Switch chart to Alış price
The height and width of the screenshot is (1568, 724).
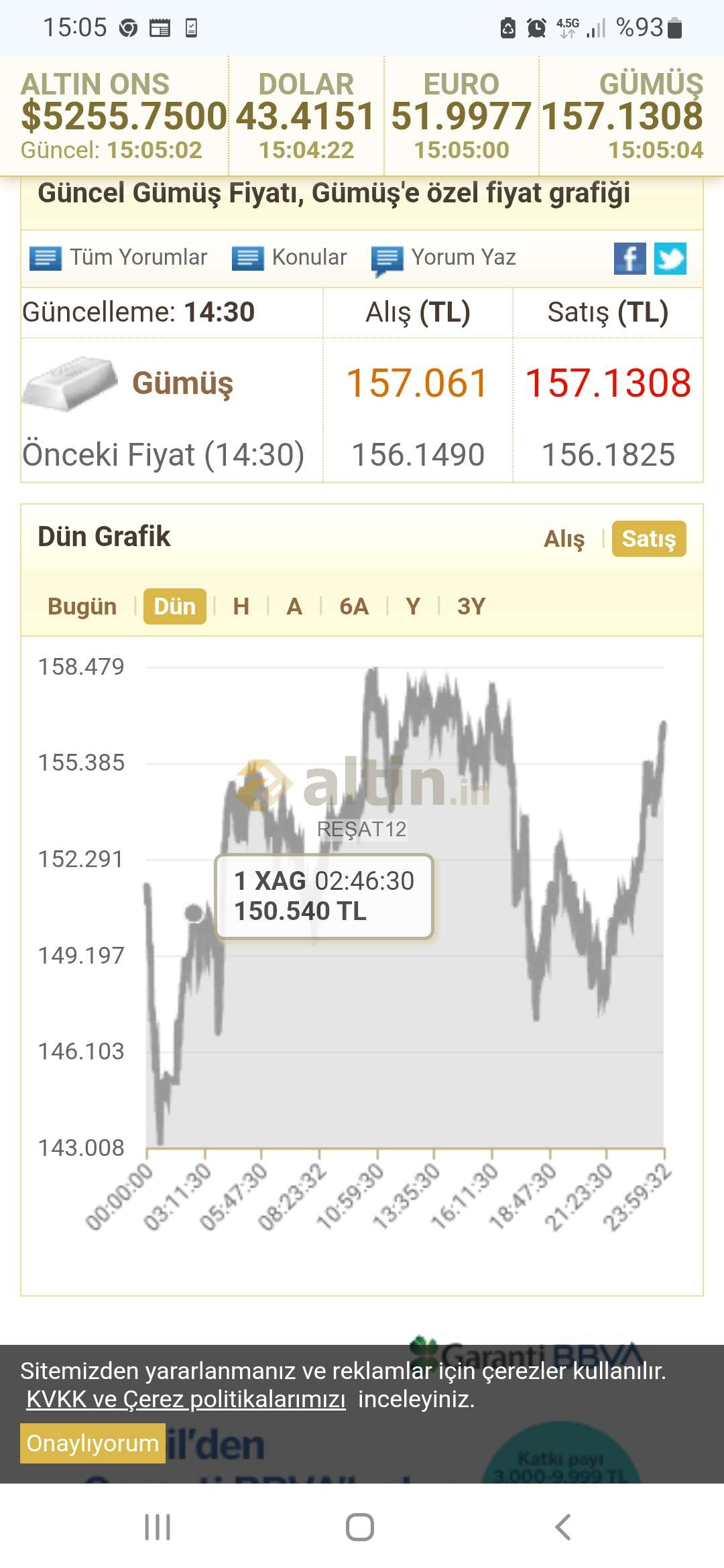click(564, 539)
